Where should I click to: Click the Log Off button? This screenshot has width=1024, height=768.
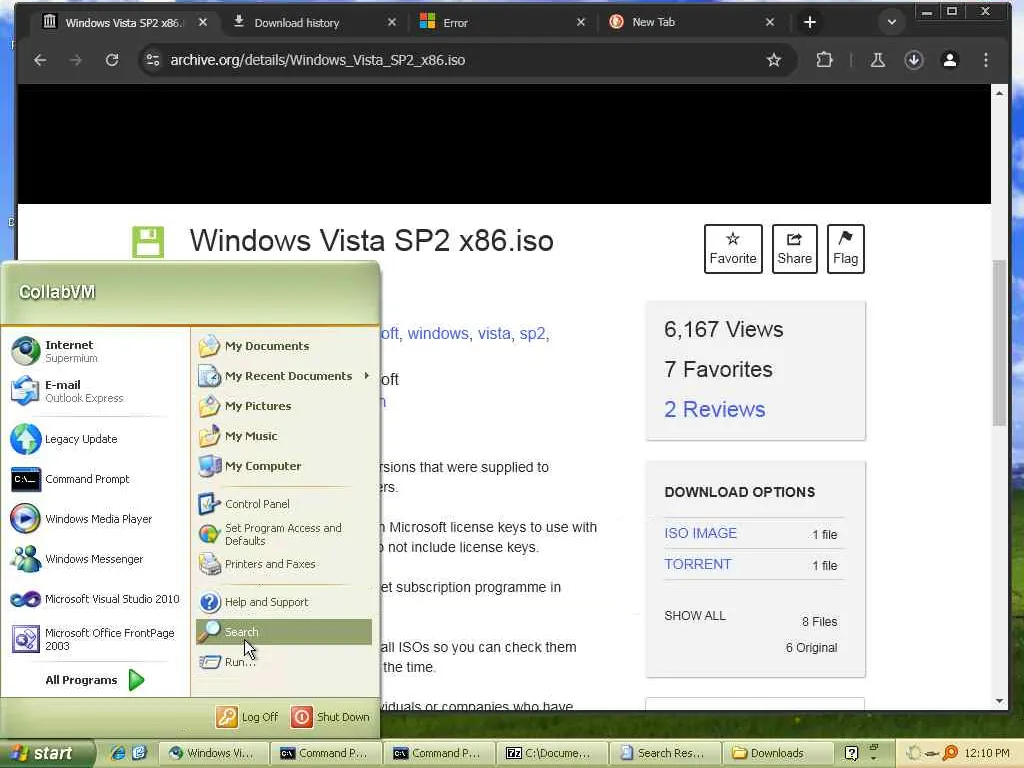[x=248, y=716]
